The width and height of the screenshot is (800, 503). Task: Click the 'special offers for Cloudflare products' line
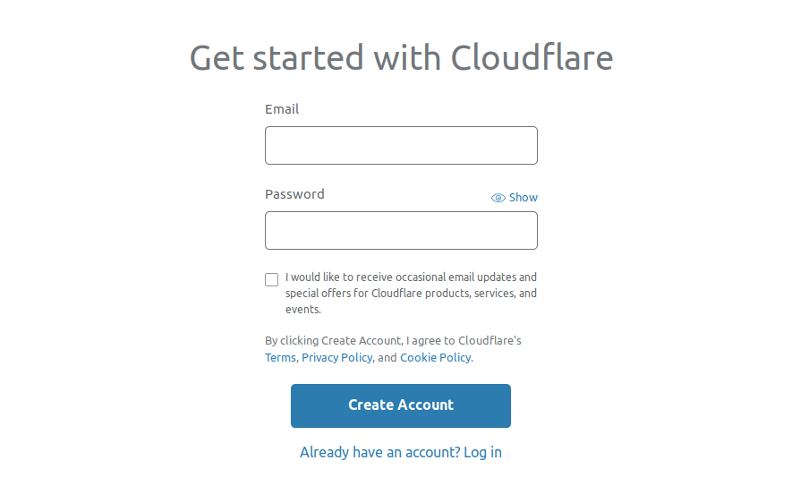point(411,293)
